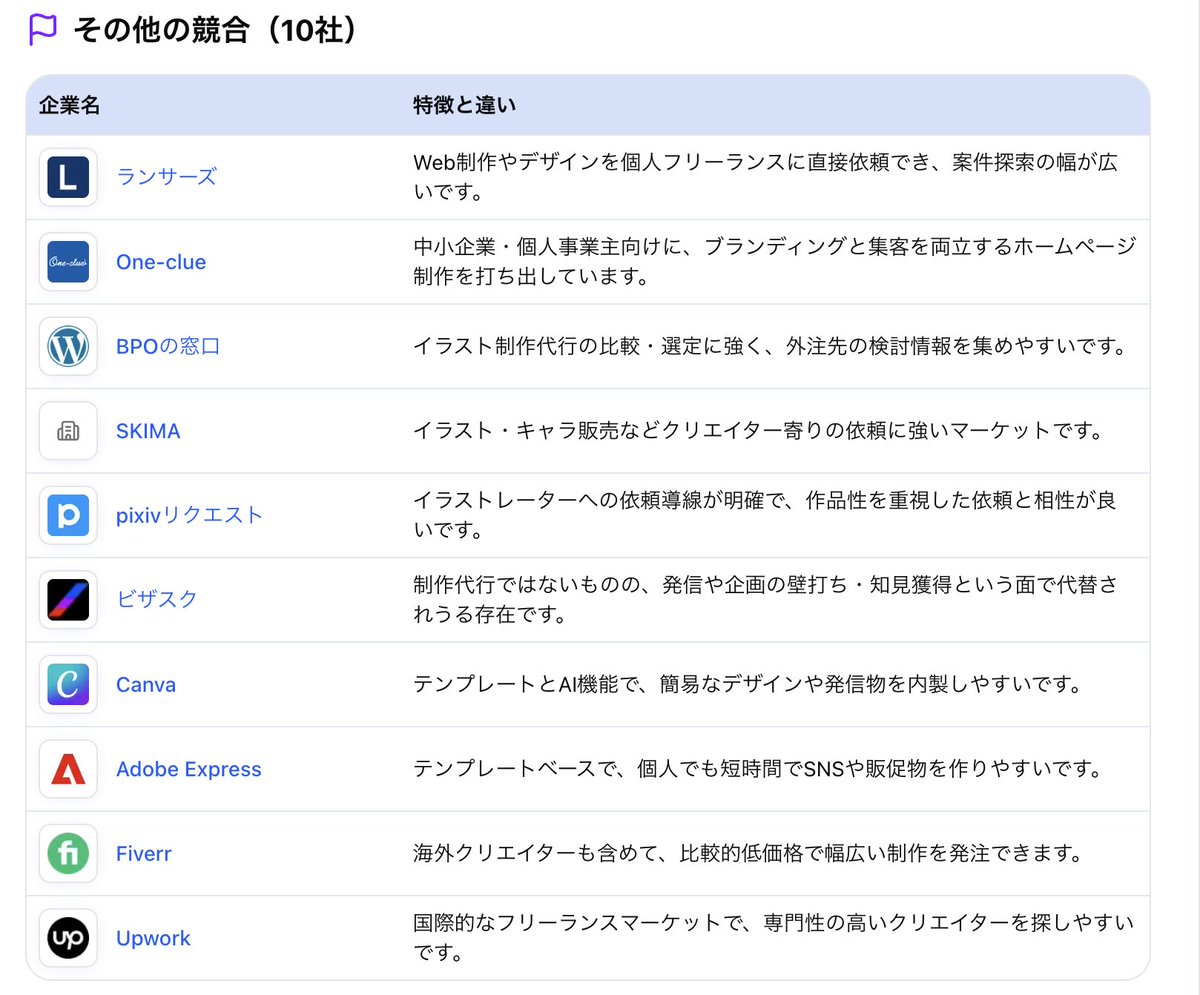Click the ランサーズ description about 個人フリーランス

pyautogui.click(x=765, y=177)
